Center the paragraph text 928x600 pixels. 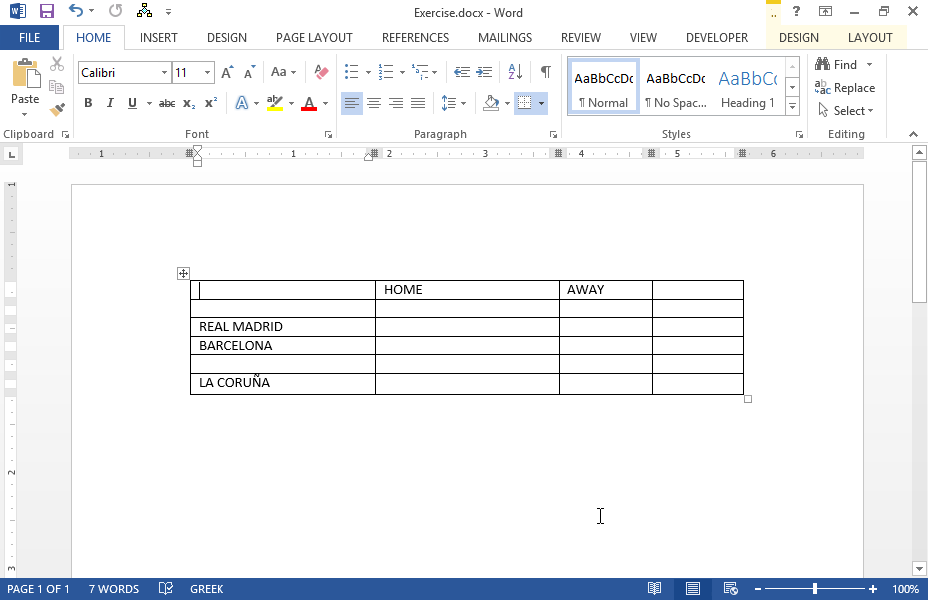pos(373,104)
